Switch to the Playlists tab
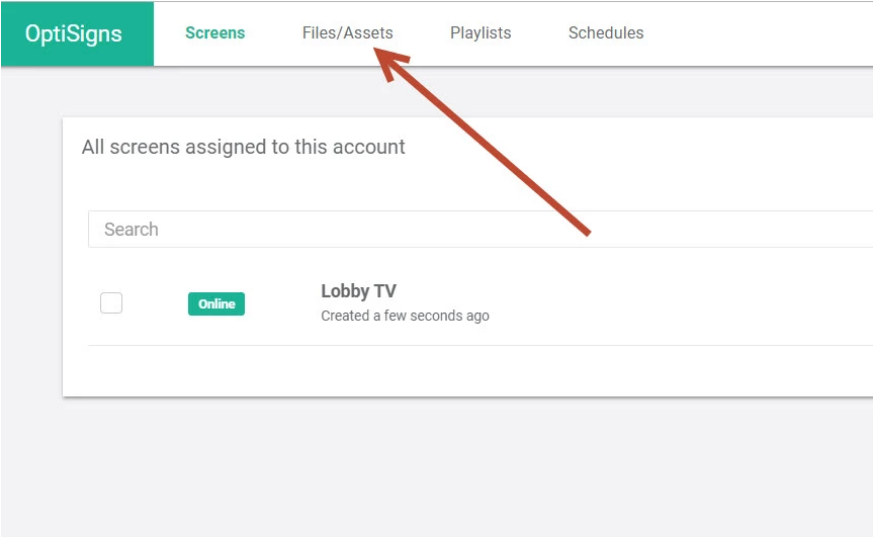873x537 pixels. pyautogui.click(x=480, y=33)
